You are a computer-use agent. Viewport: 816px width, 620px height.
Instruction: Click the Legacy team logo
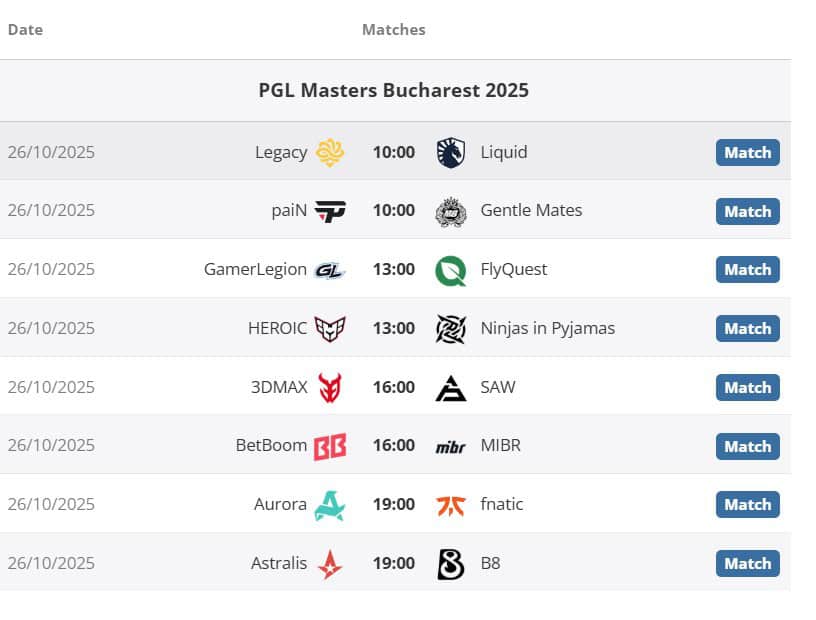click(330, 152)
